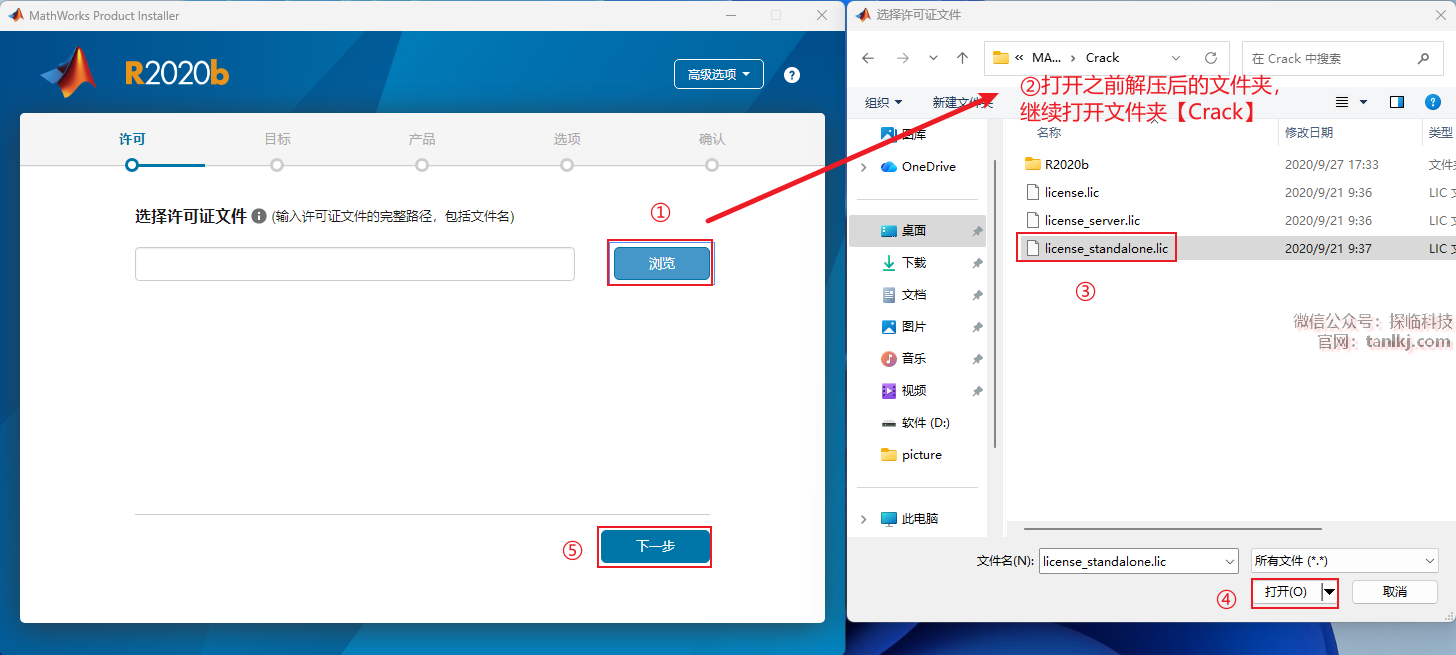Open view options dropdown arrow
The height and width of the screenshot is (655, 1456).
1364,102
